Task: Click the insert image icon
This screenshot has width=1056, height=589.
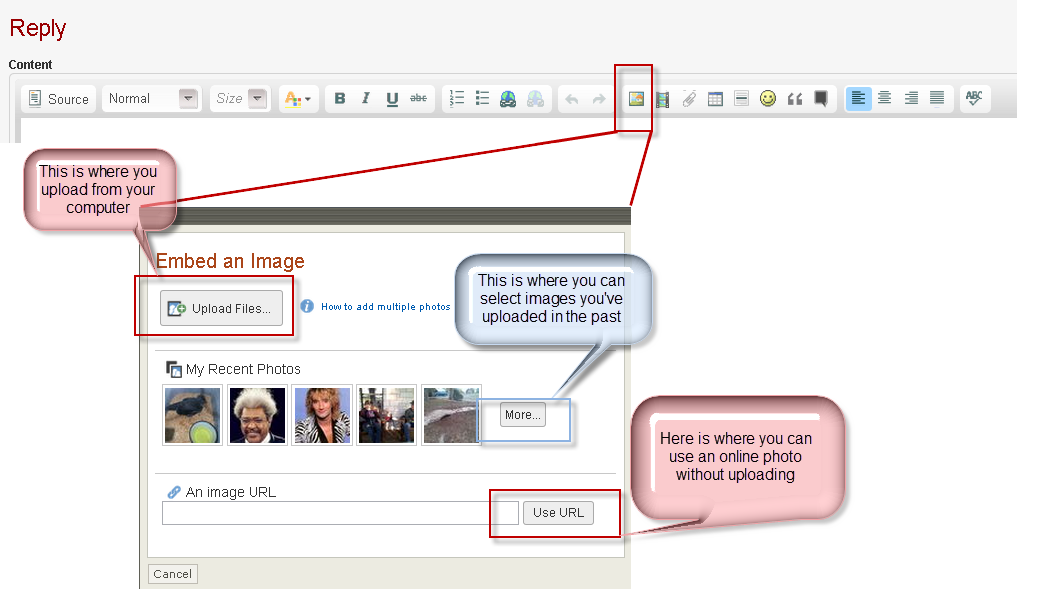Action: [x=635, y=99]
